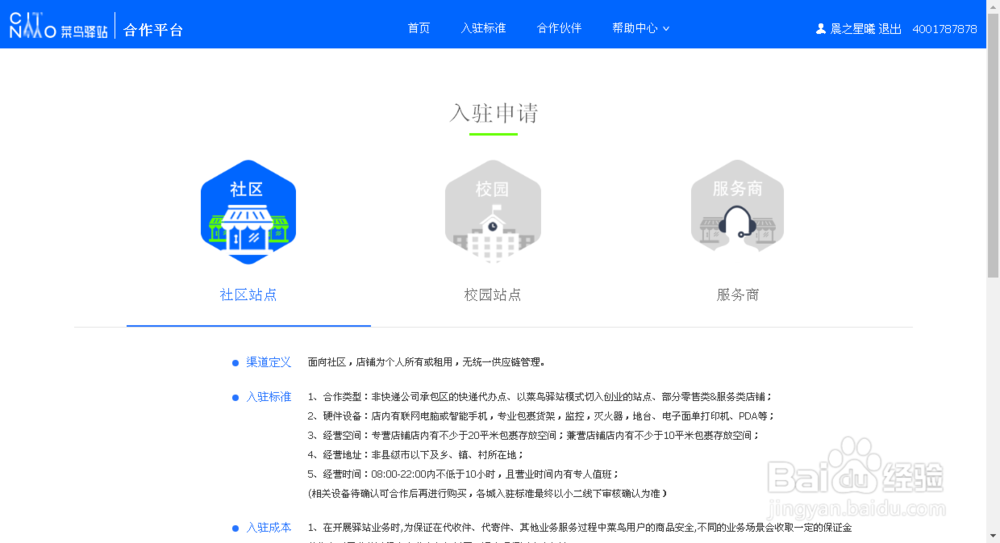This screenshot has width=1000, height=543.
Task: Open the 入驻标准 navigation item
Action: [483, 28]
